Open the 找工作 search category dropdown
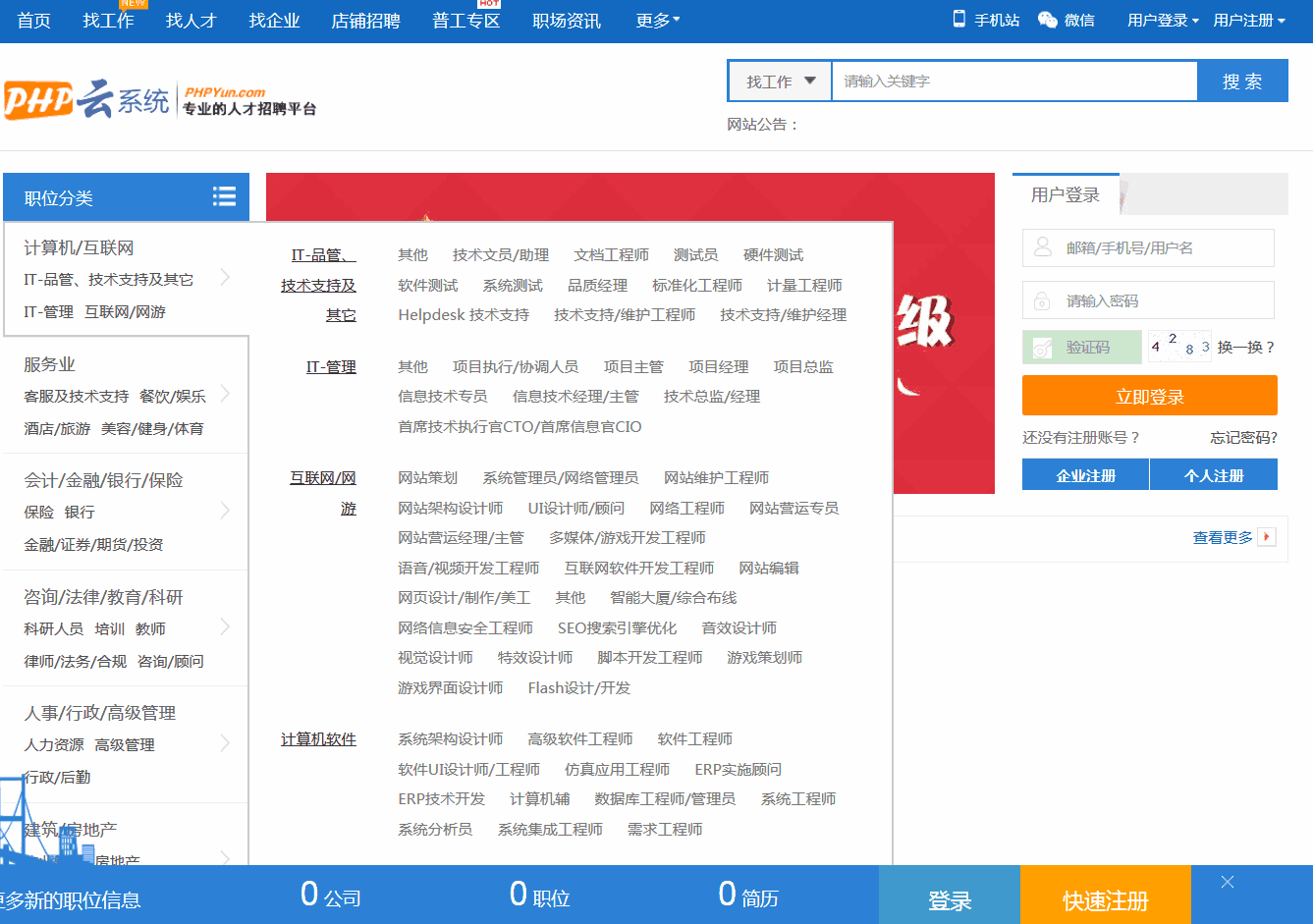Viewport: 1313px width, 924px height. [x=779, y=81]
